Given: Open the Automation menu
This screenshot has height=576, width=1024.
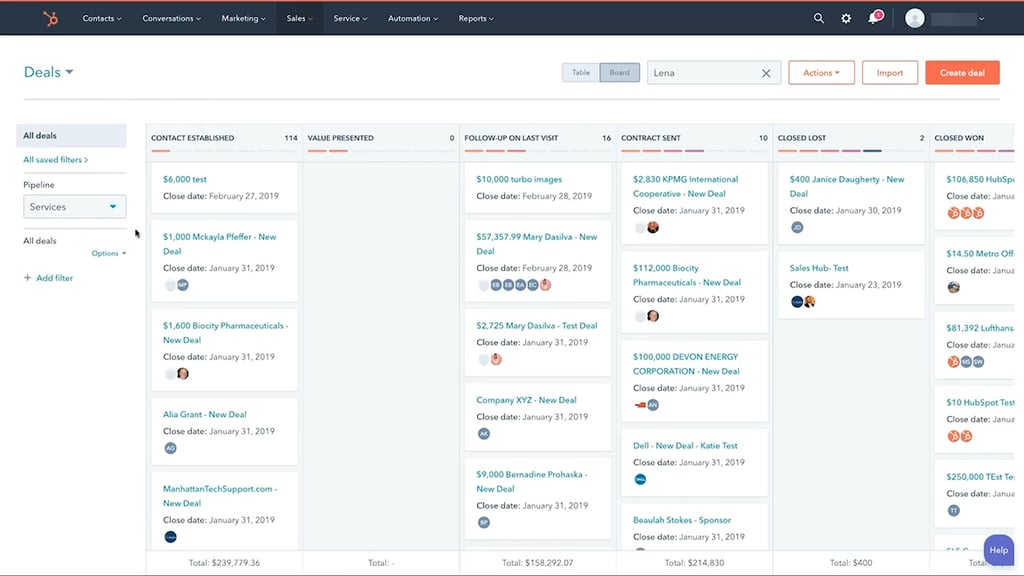Looking at the screenshot, I should click(413, 18).
